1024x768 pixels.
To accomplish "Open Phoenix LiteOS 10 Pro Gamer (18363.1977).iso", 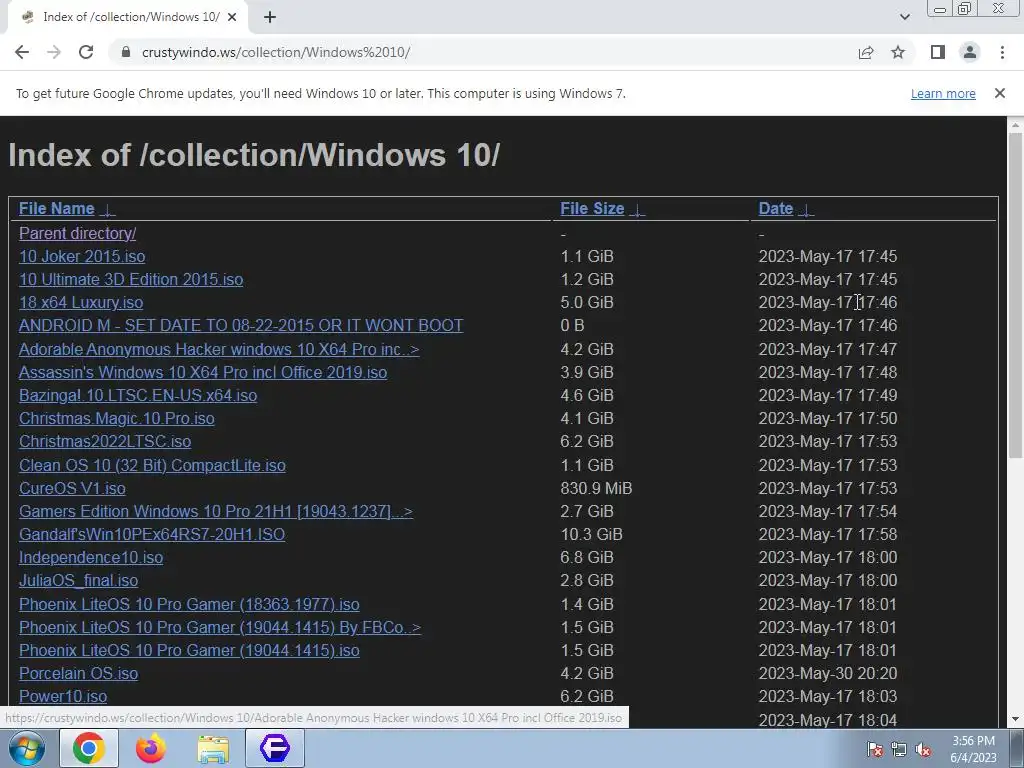I will (189, 604).
